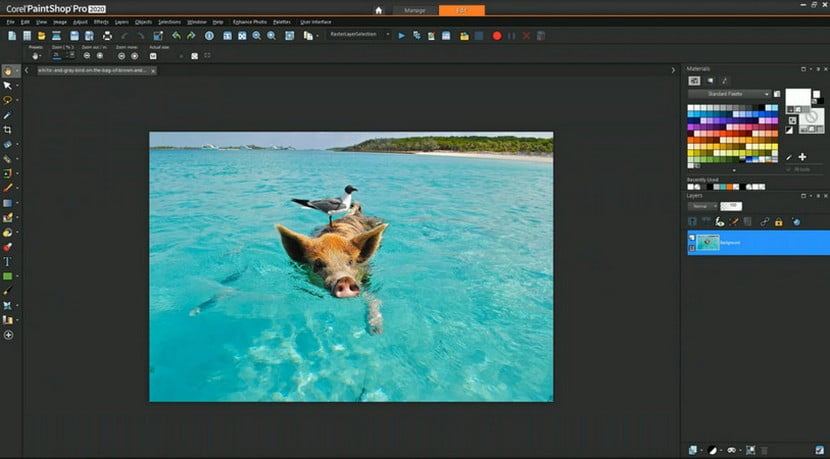The height and width of the screenshot is (459, 830).
Task: Click the Home icon
Action: click(x=378, y=10)
